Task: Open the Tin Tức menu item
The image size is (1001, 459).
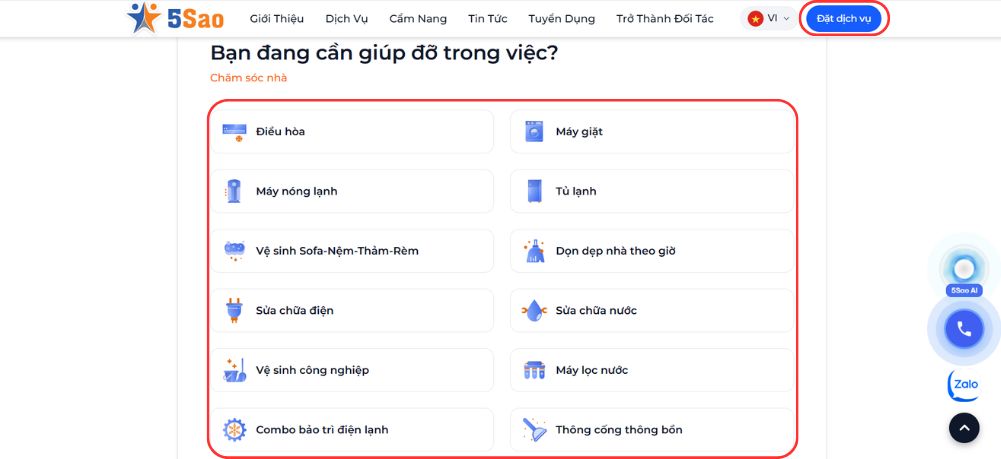Action: coord(488,19)
